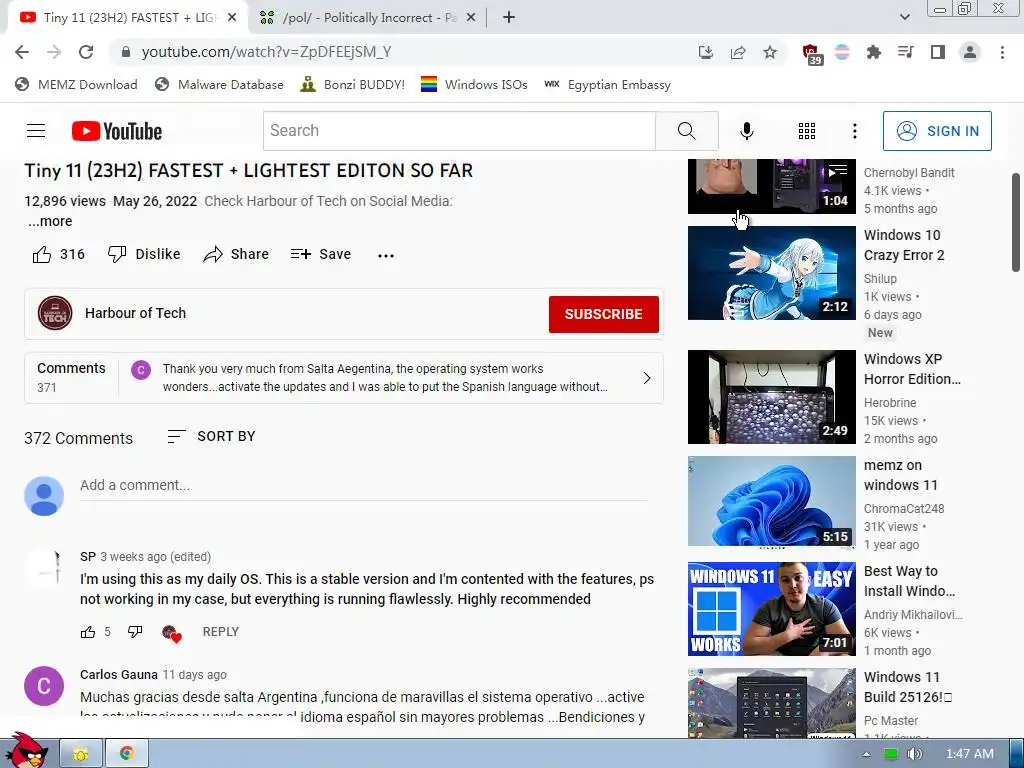The image size is (1024, 768).
Task: Save the video to a playlist
Action: 321,254
